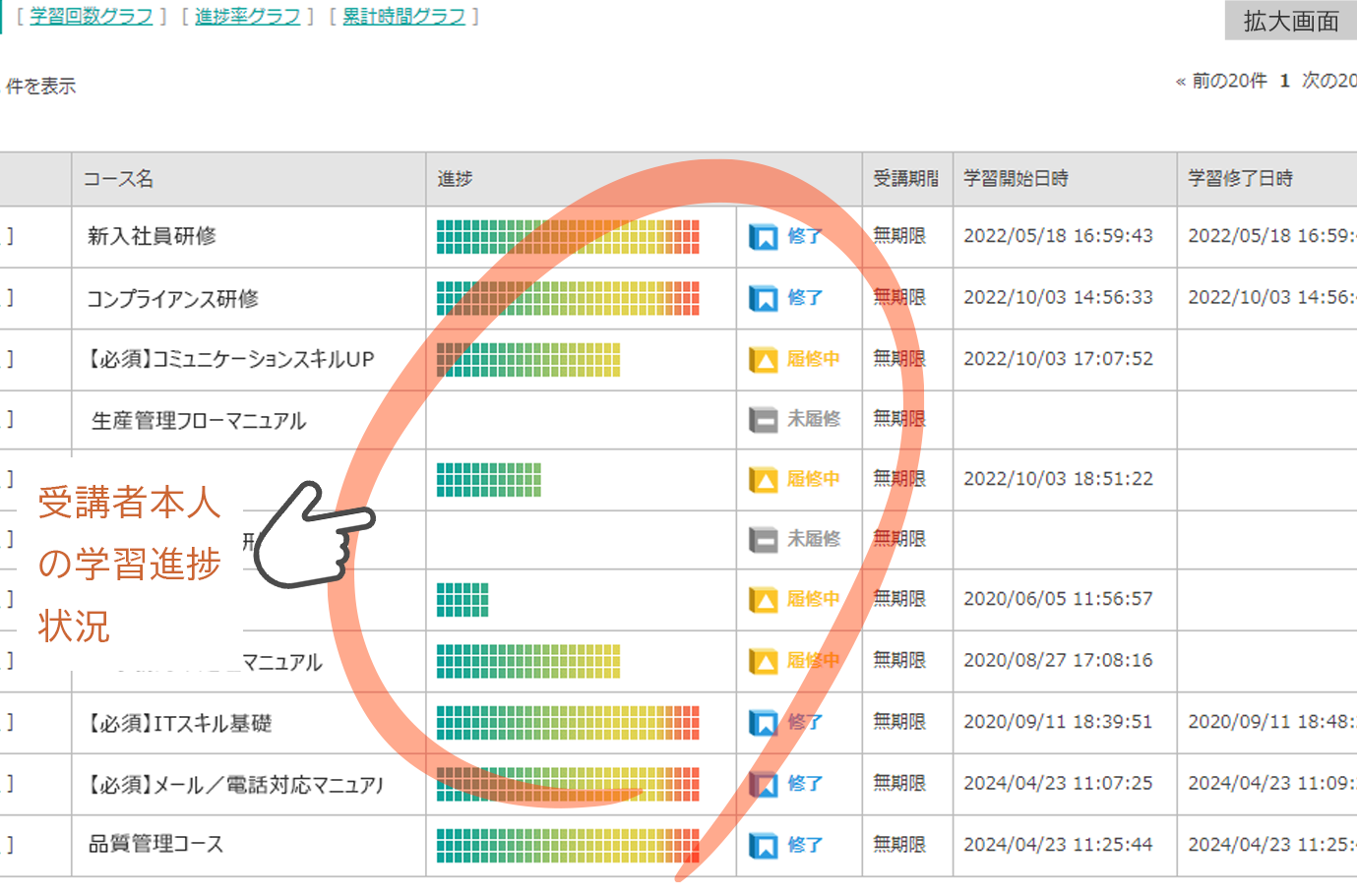The width and height of the screenshot is (1357, 896).
Task: Click 履修中 icon in row started 2020/08/27 17:08:16
Action: tap(763, 661)
